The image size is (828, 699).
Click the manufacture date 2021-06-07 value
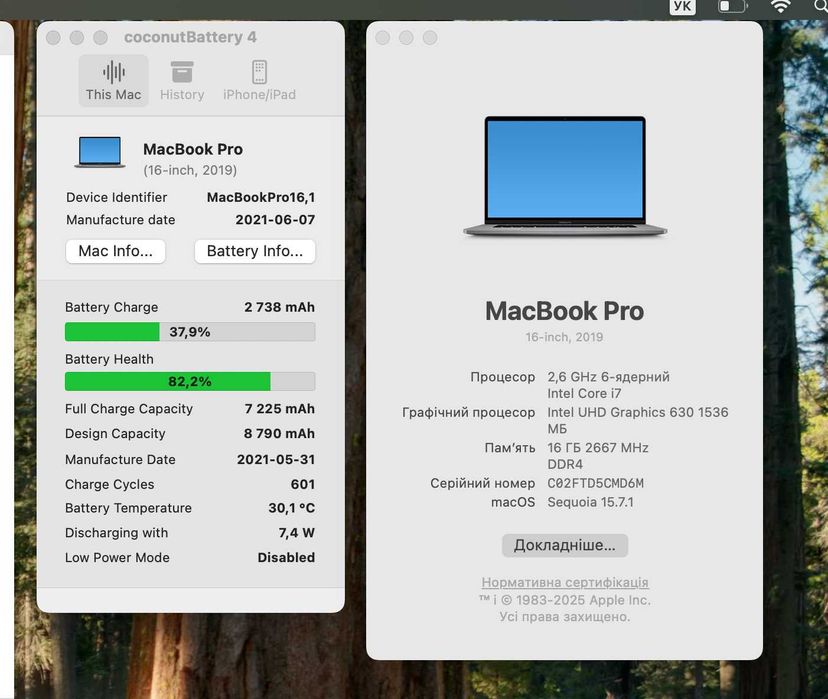[x=275, y=220]
